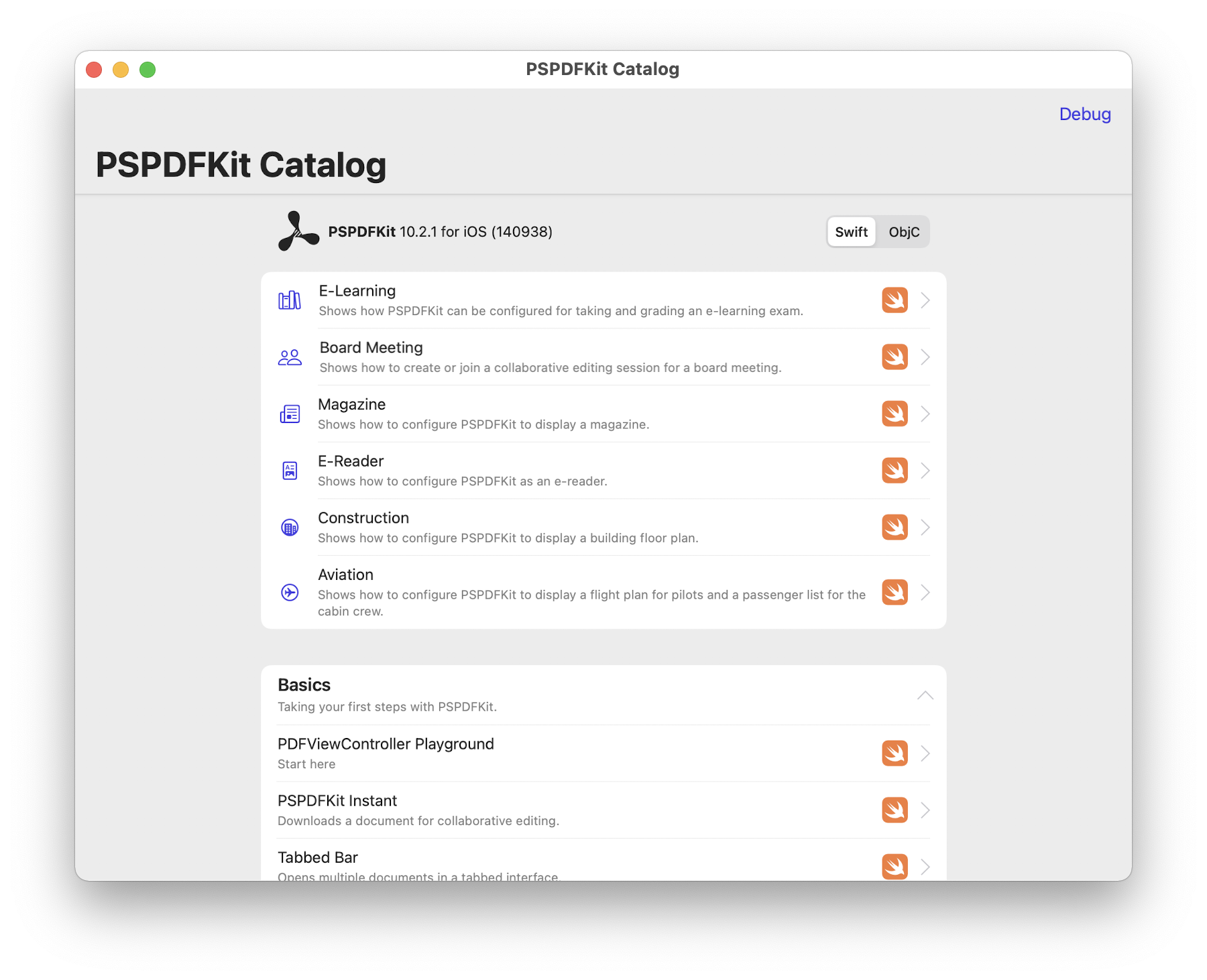Click the Construction building icon

(x=290, y=528)
